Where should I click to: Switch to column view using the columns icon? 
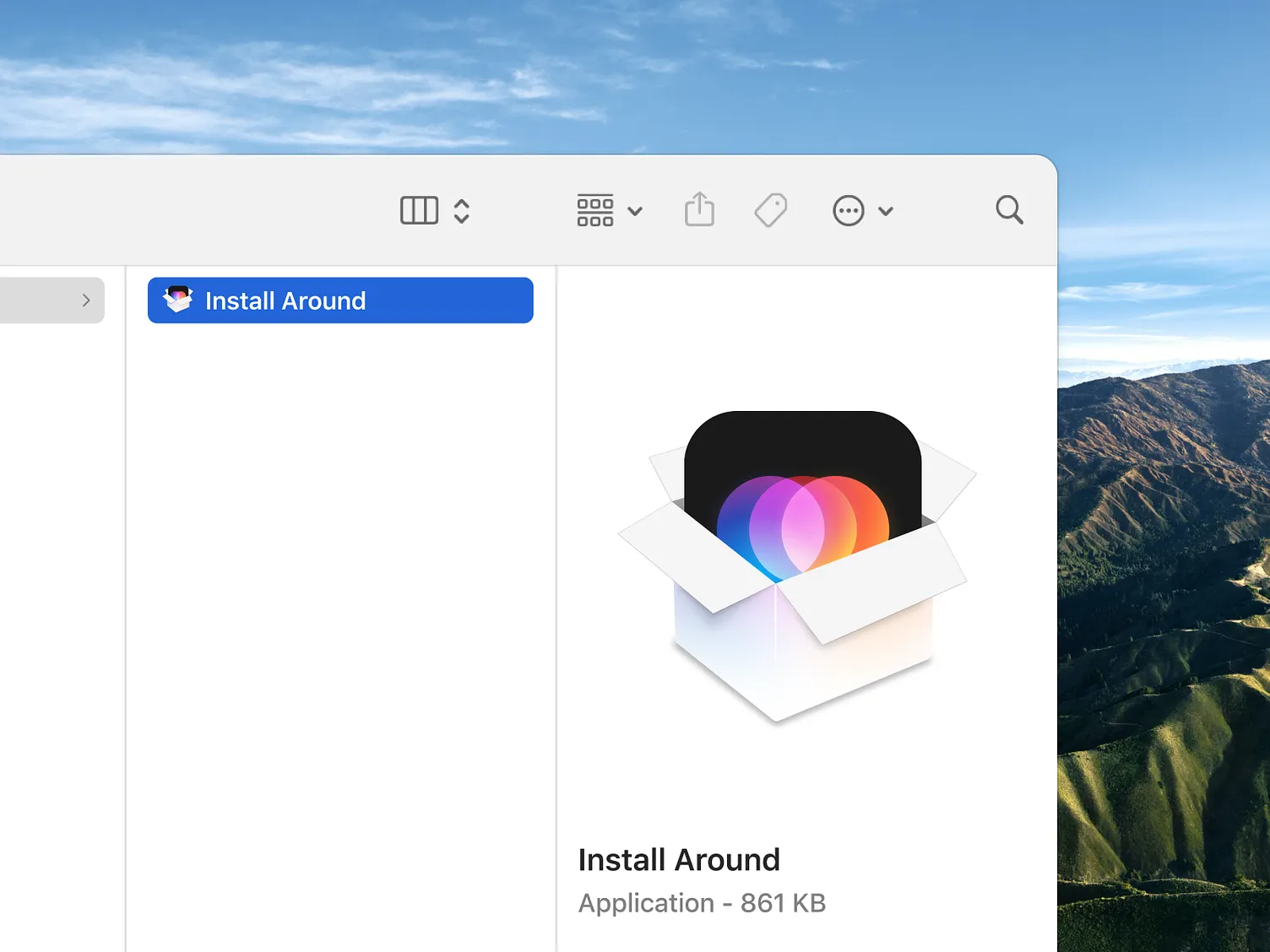tap(419, 210)
